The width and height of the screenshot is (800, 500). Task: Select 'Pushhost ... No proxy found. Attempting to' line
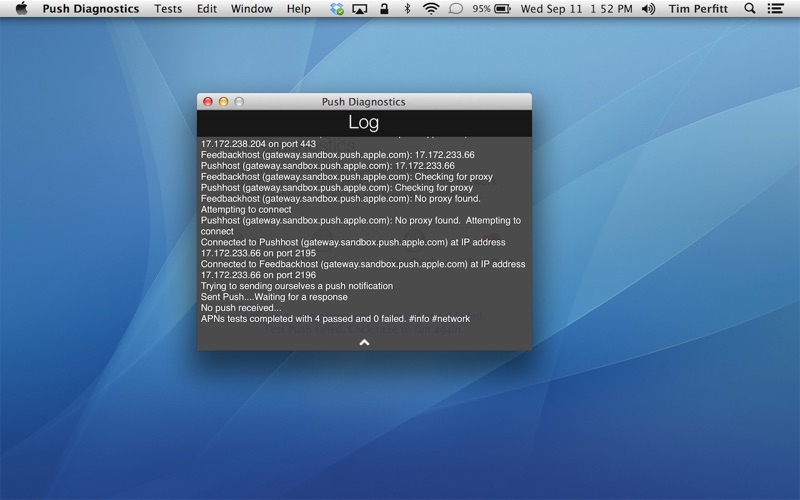tap(361, 220)
